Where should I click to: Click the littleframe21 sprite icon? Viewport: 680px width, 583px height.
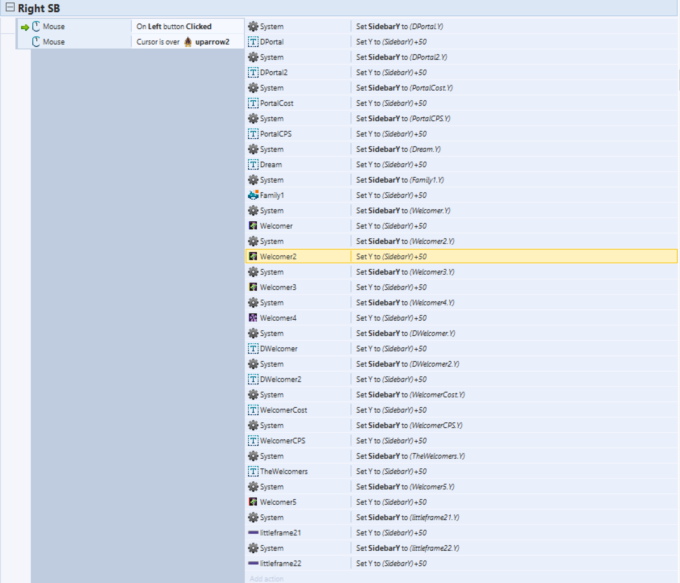253,533
